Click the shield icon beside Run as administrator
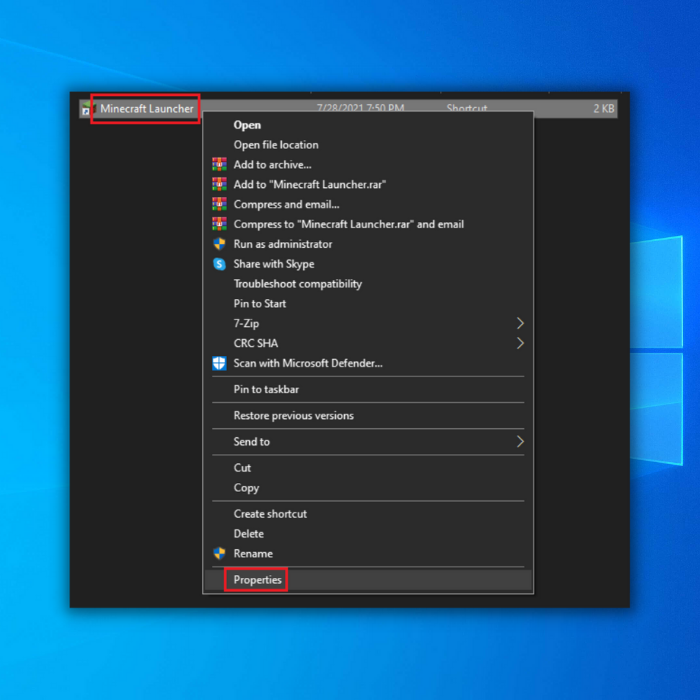Image resolution: width=700 pixels, height=700 pixels. [x=219, y=244]
